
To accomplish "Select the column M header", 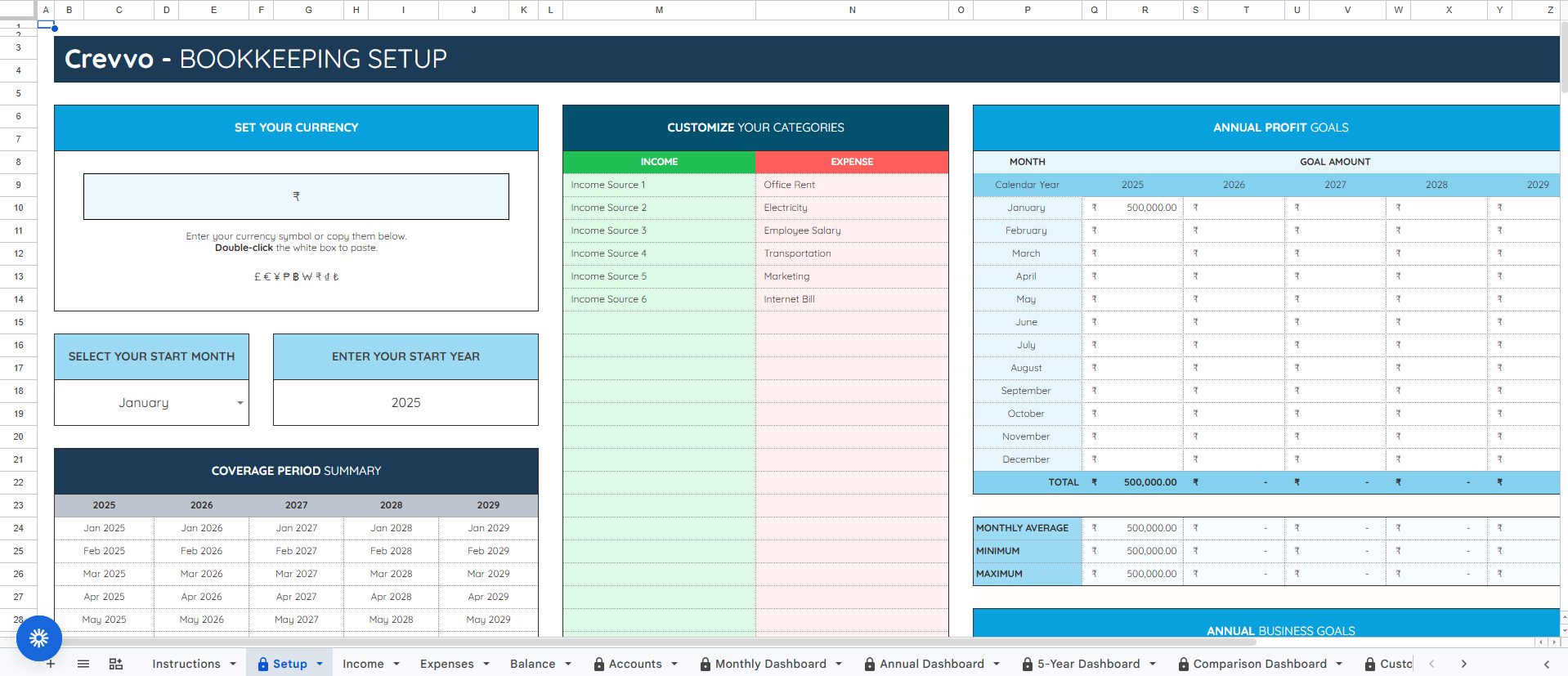I will (659, 10).
